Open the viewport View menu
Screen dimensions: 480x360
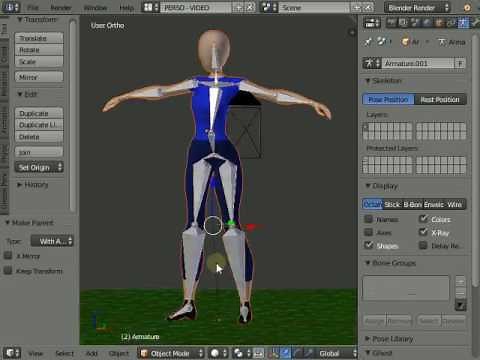point(36,353)
